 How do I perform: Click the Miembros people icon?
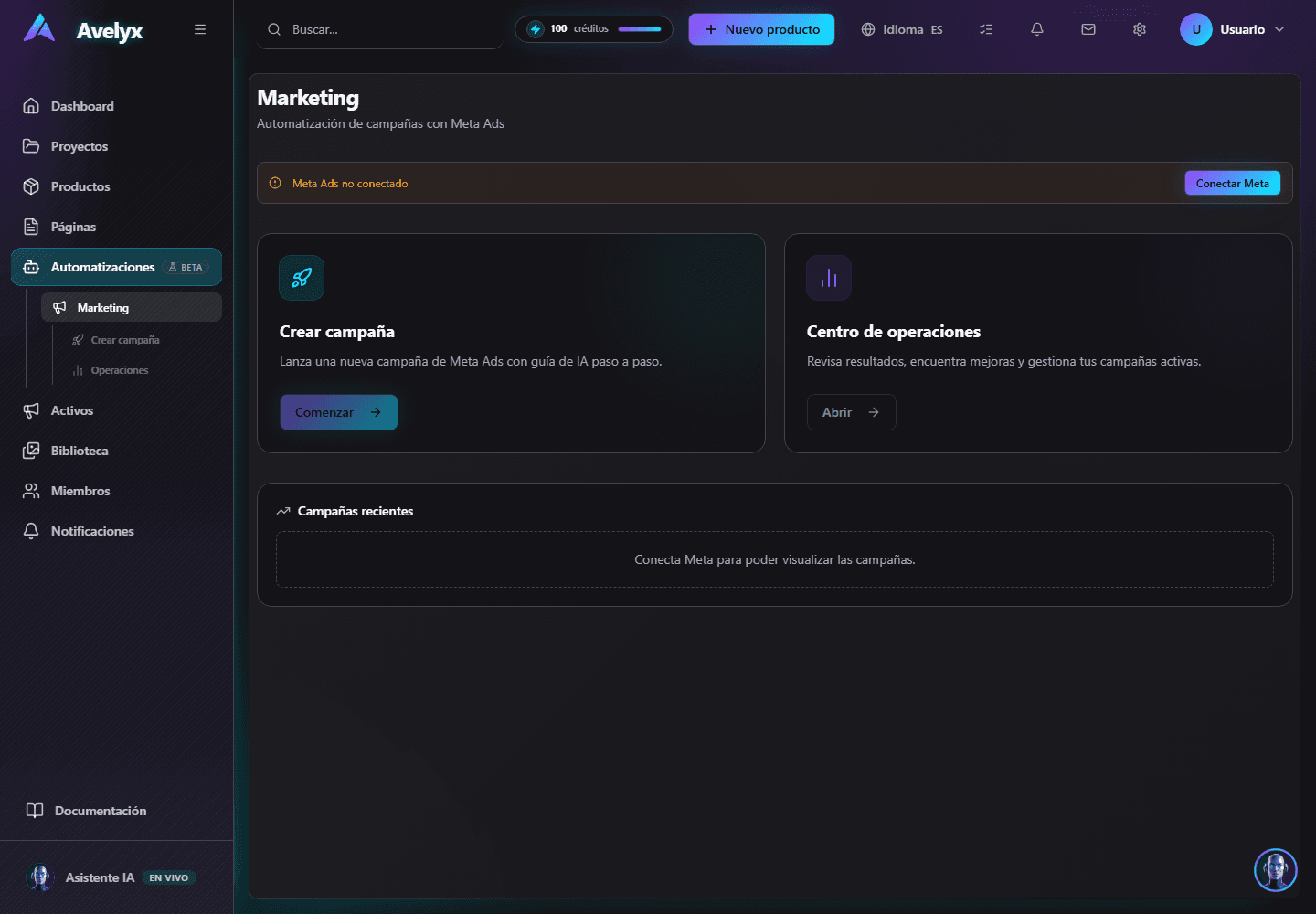(31, 491)
